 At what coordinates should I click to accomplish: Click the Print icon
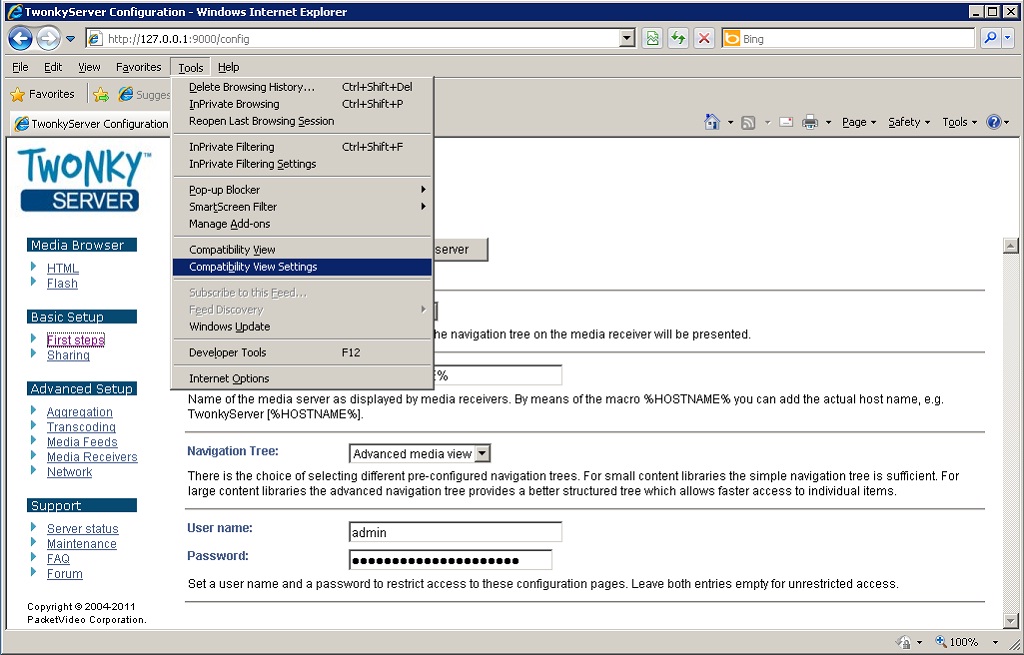click(811, 122)
